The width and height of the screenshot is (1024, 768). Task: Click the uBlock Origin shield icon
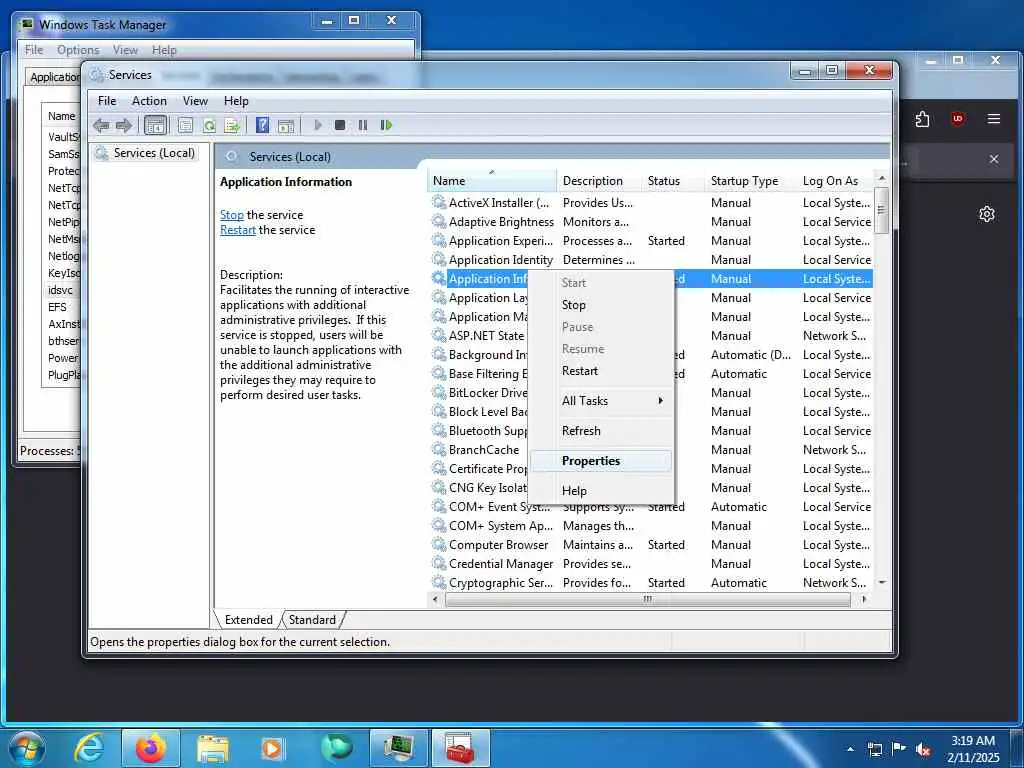pyautogui.click(x=957, y=119)
